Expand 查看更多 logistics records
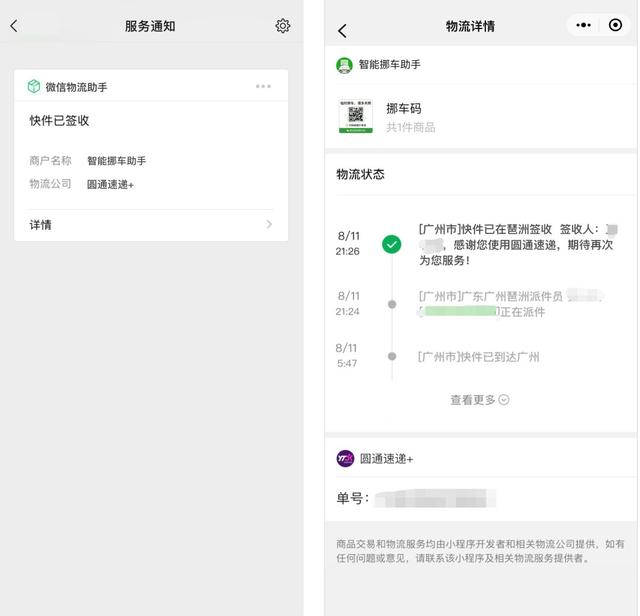 tap(479, 400)
